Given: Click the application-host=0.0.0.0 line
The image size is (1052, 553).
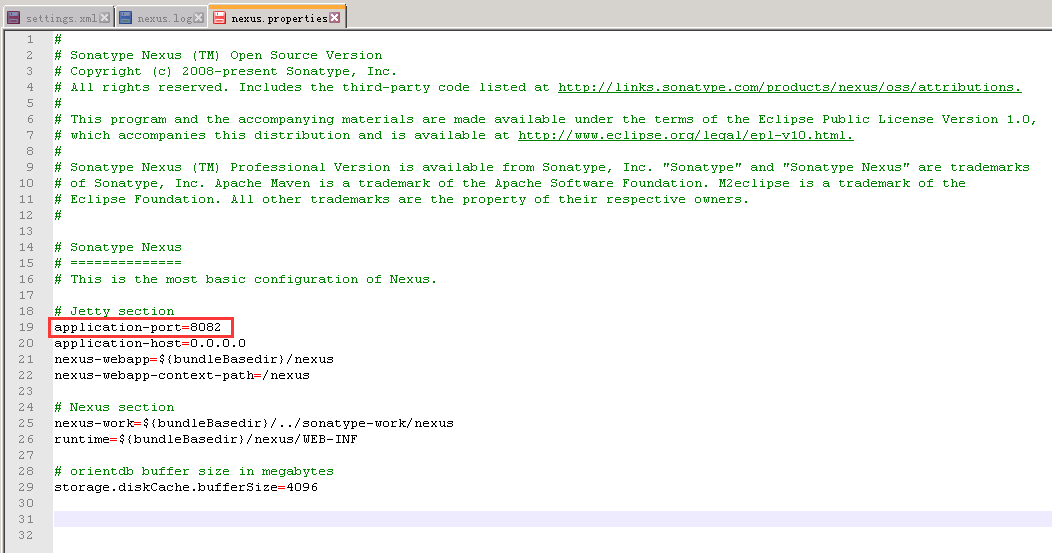Looking at the screenshot, I should click(150, 344).
